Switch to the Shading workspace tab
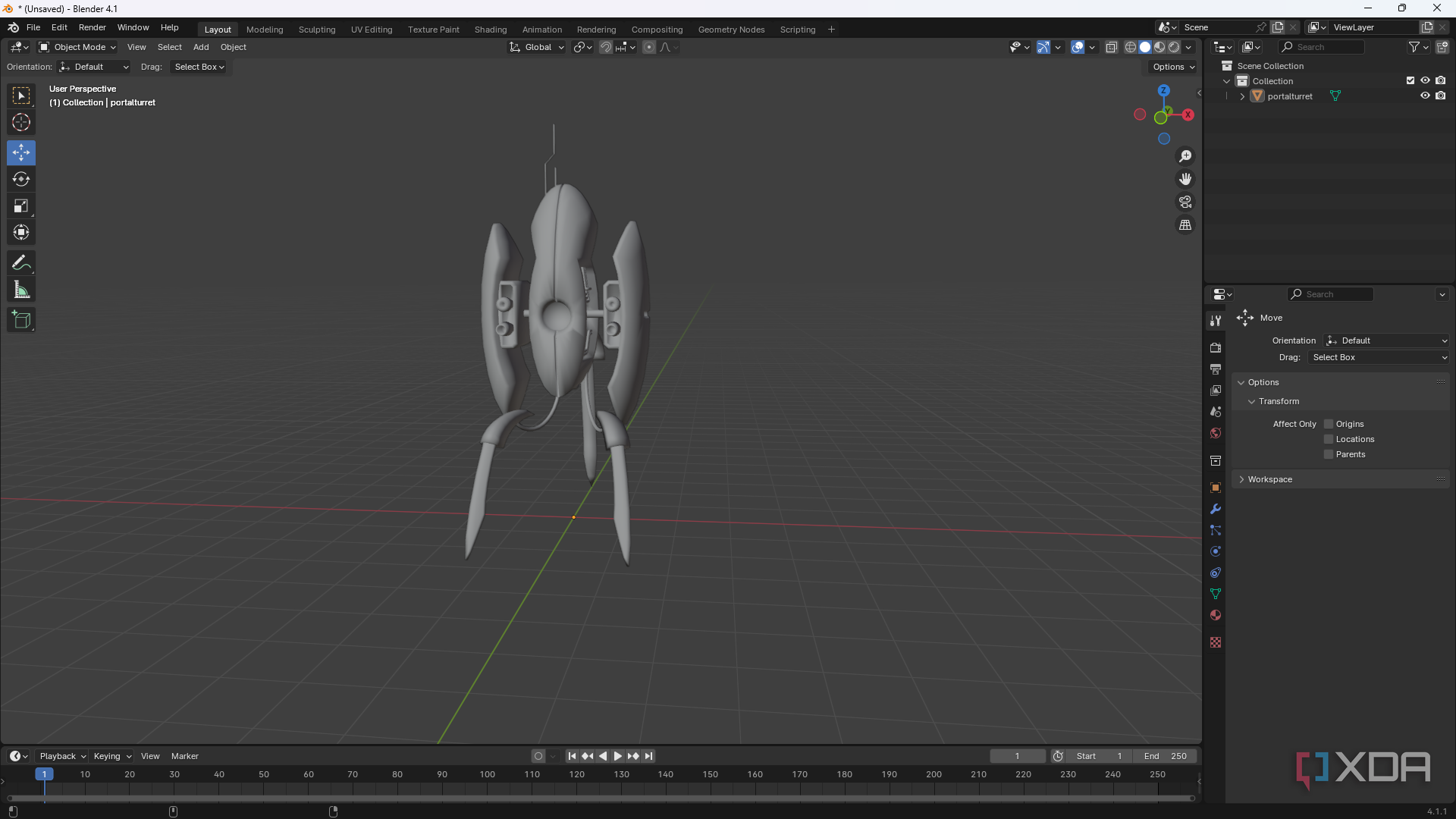The height and width of the screenshot is (819, 1456). [x=491, y=30]
